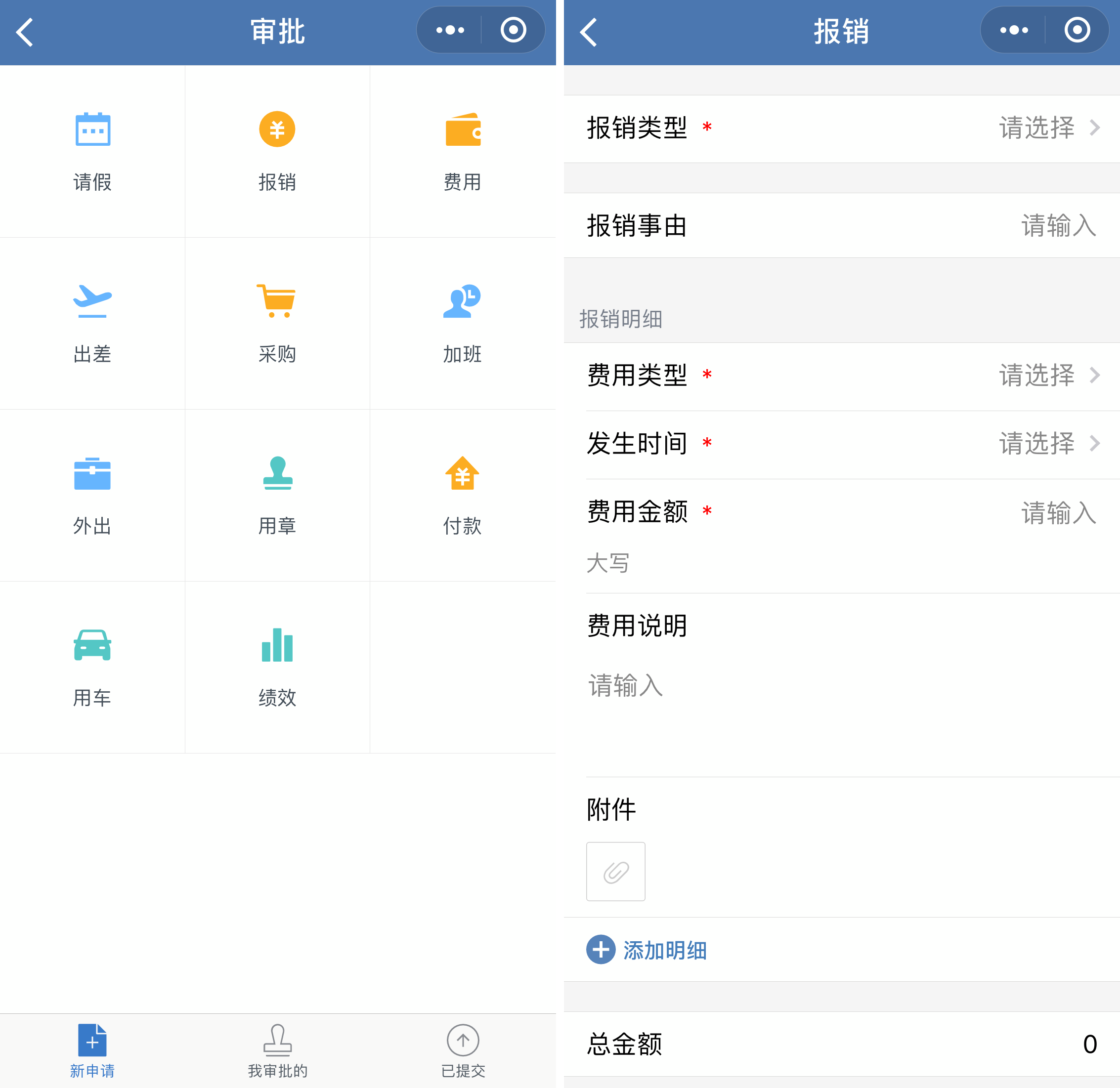Open the 绩效 bar chart icon
The image size is (1120, 1088).
tap(277, 645)
